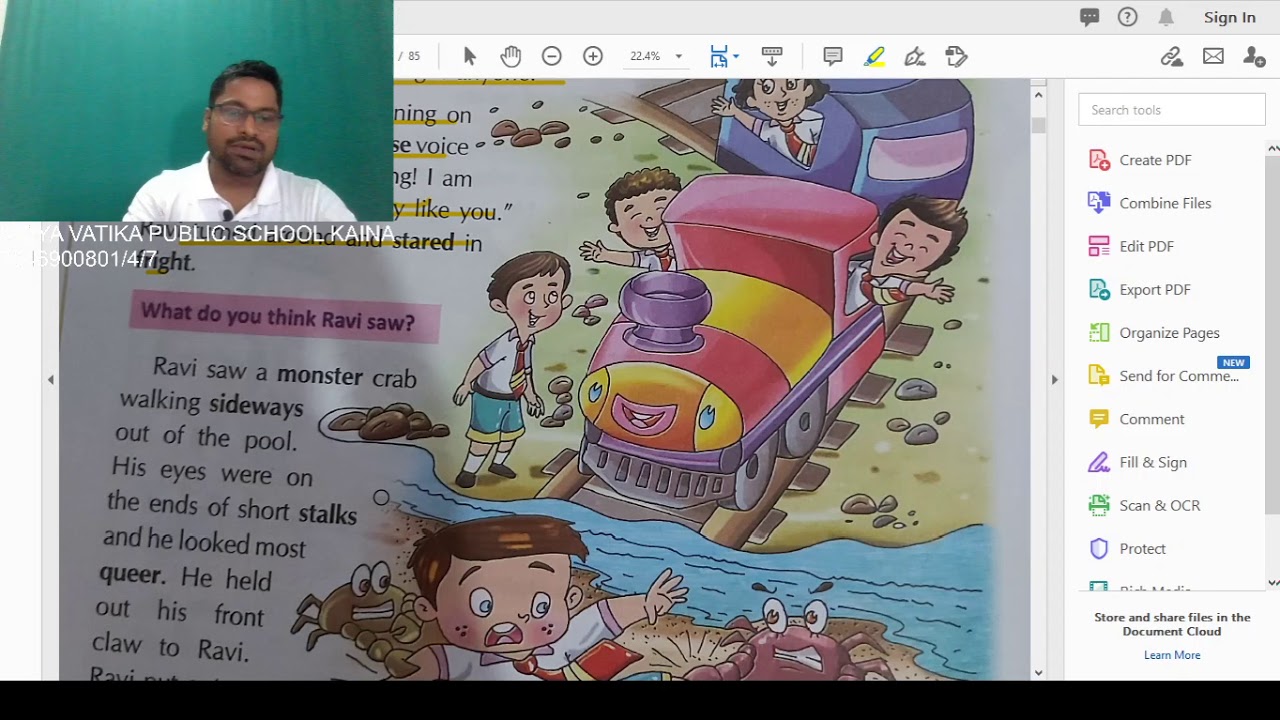This screenshot has width=1280, height=720.
Task: Click the tools pane scroll down arrow
Action: [x=1273, y=582]
